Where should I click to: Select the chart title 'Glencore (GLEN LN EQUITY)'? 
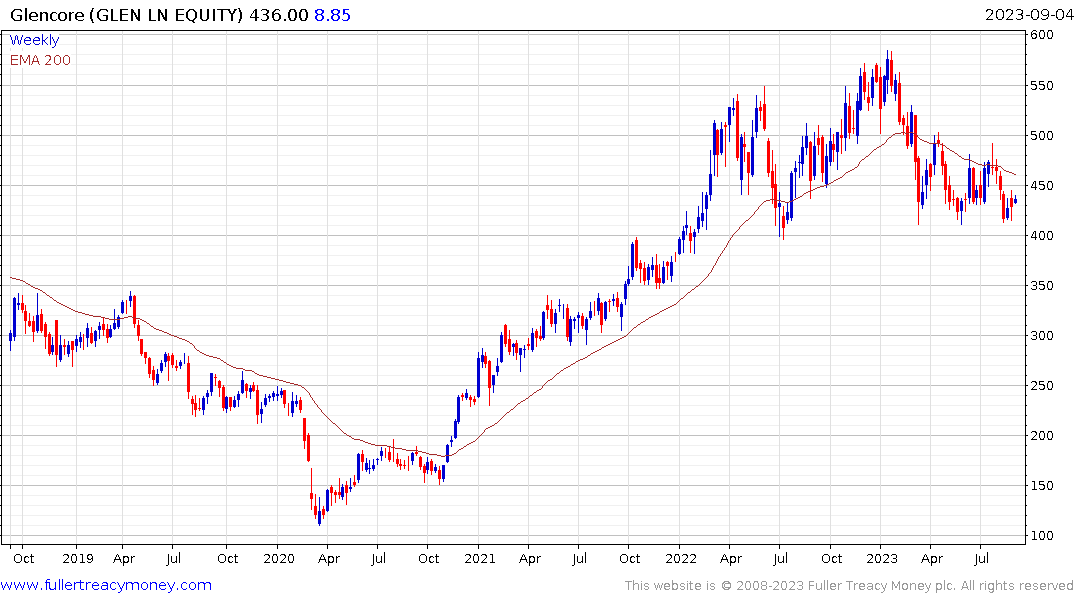coord(126,15)
